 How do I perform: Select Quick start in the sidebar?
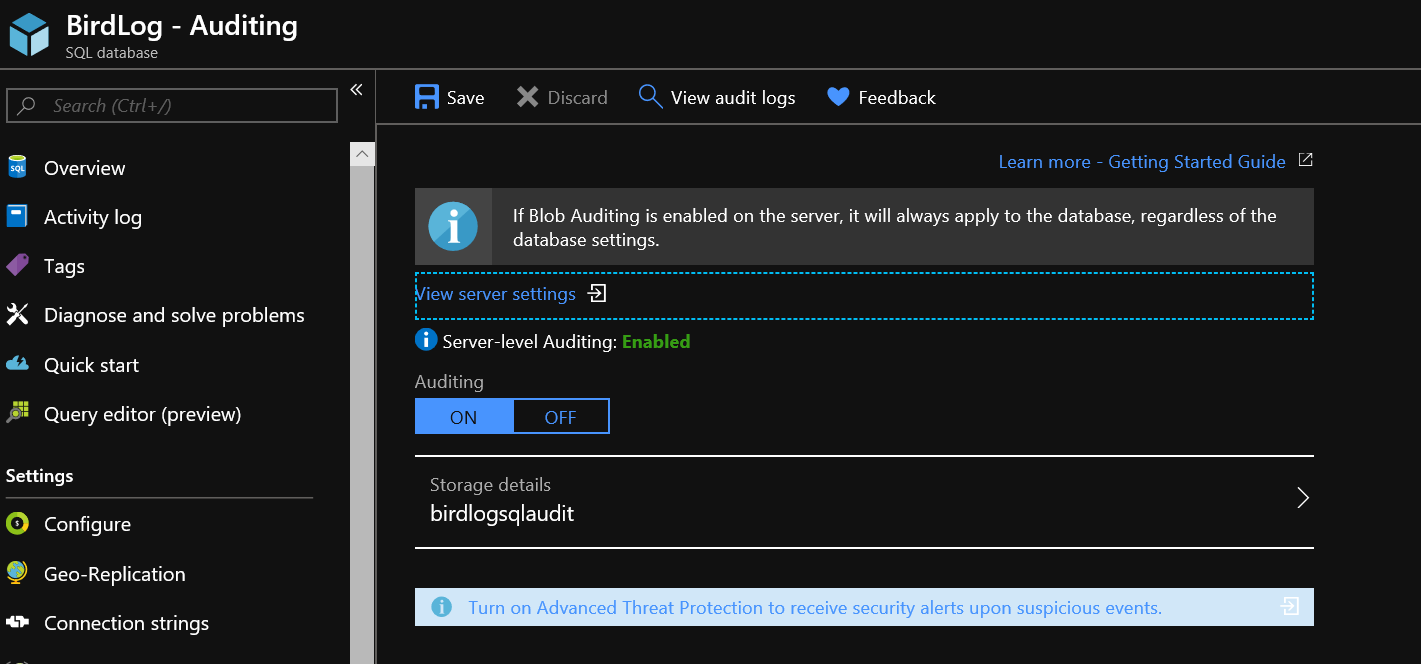pyautogui.click(x=91, y=365)
